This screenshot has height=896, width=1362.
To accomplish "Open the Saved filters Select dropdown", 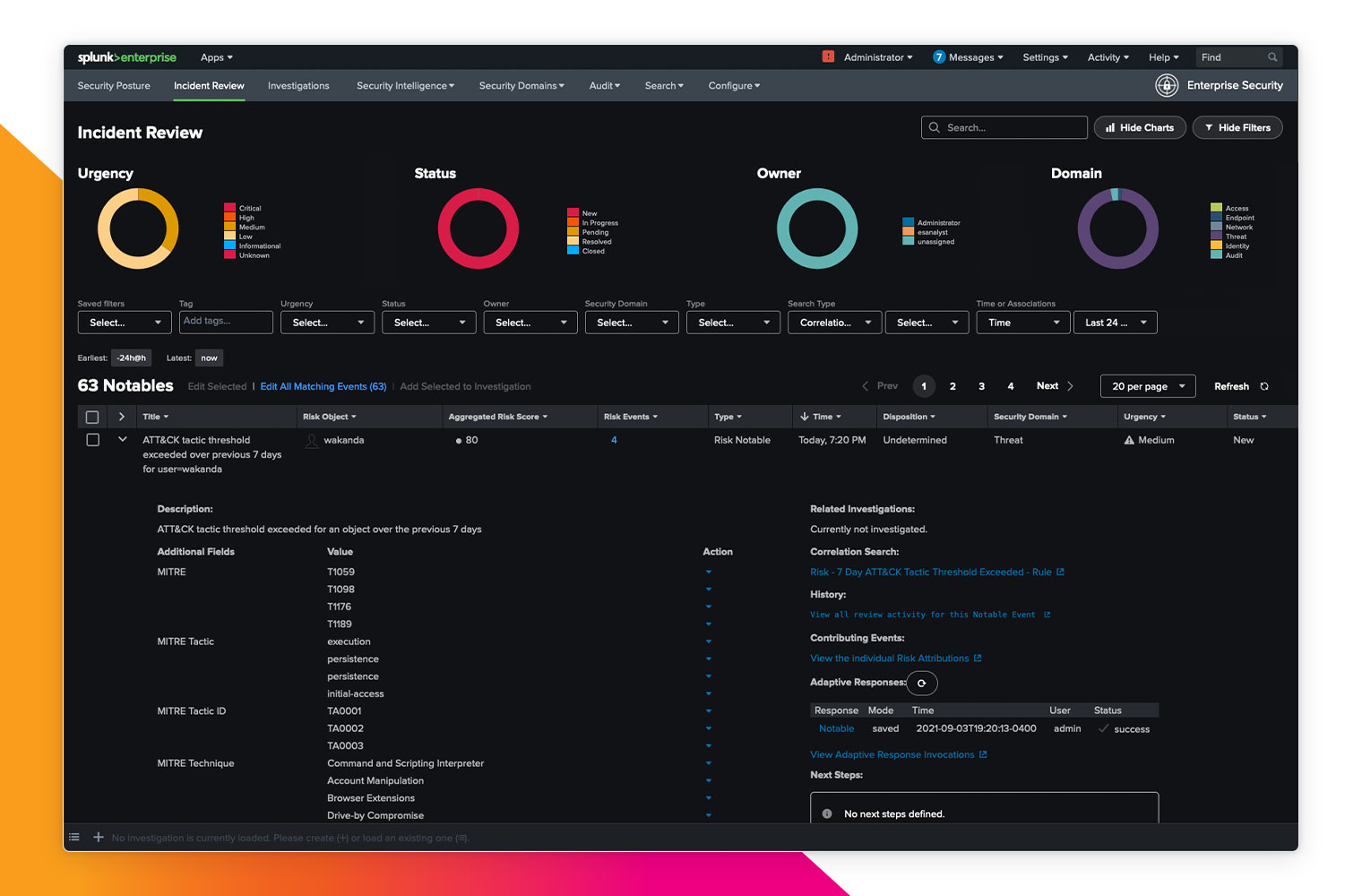I will coord(125,323).
